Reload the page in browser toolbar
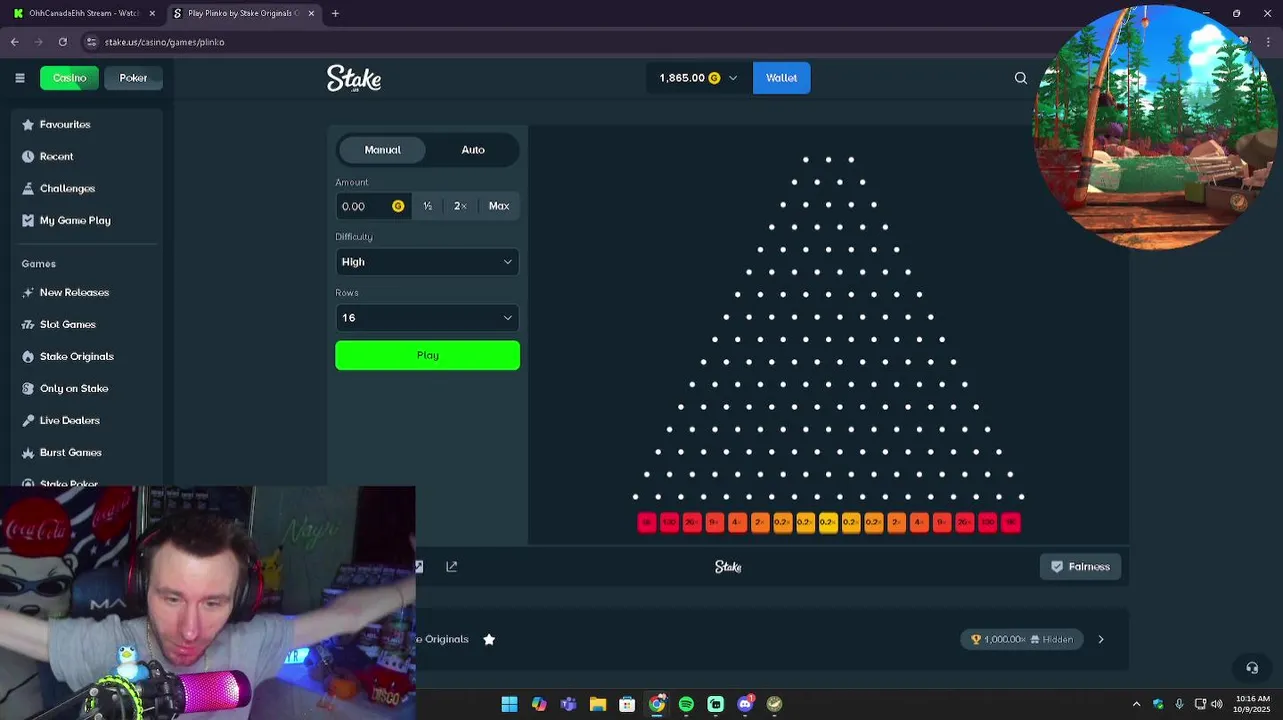The height and width of the screenshot is (720, 1283). point(63,42)
